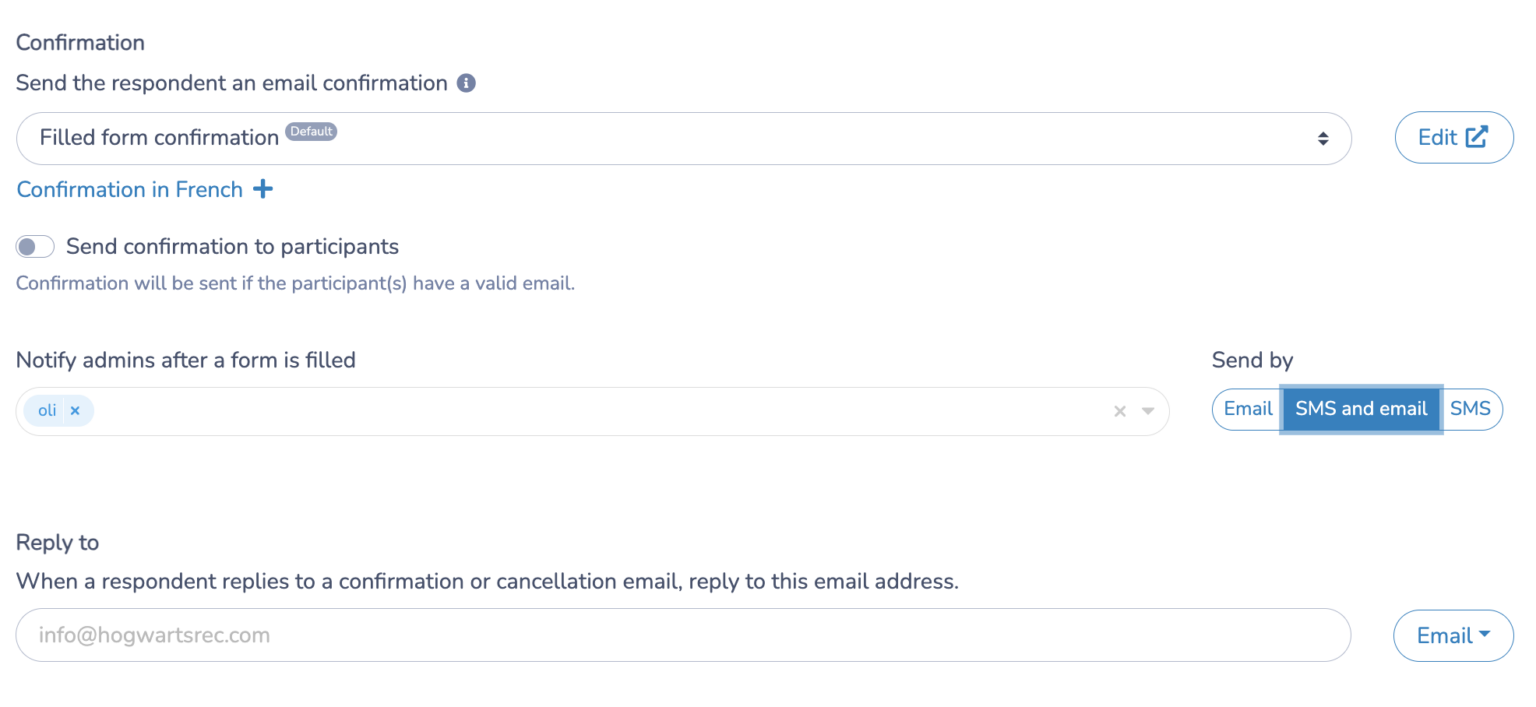This screenshot has width=1536, height=707.
Task: Click the up-down caret on template selector
Action: (1323, 137)
